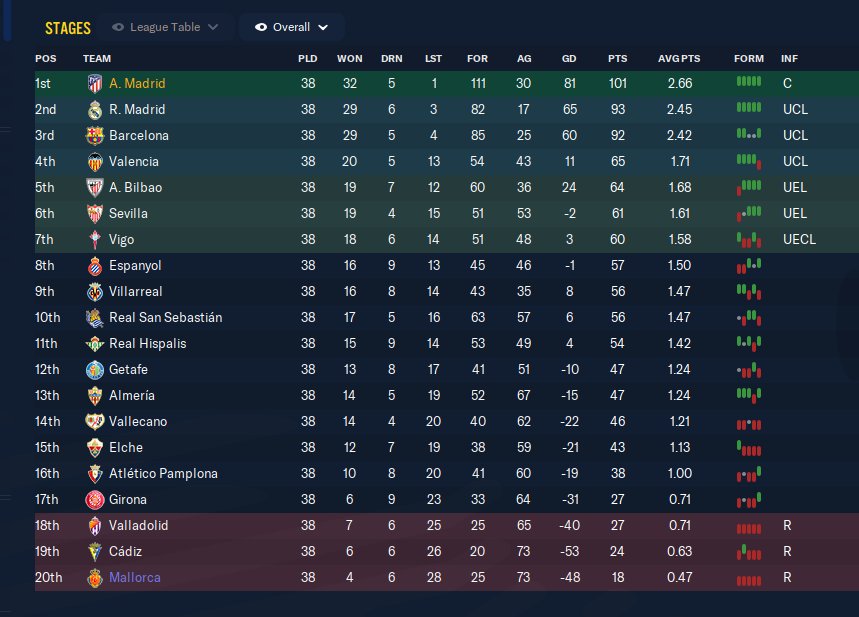Click the Sevilla club crest

(x=95, y=214)
